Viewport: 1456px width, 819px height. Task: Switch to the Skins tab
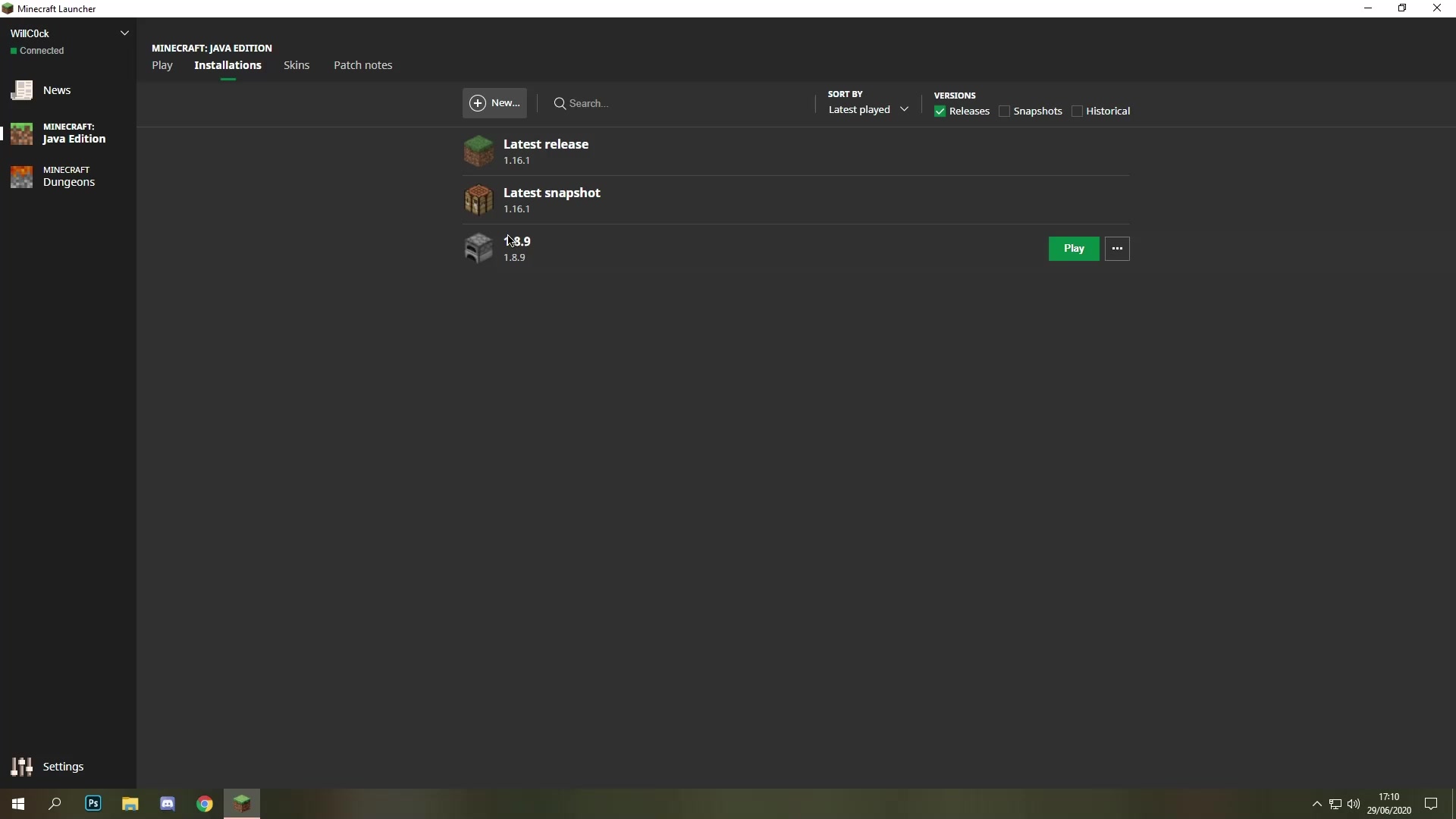(297, 65)
